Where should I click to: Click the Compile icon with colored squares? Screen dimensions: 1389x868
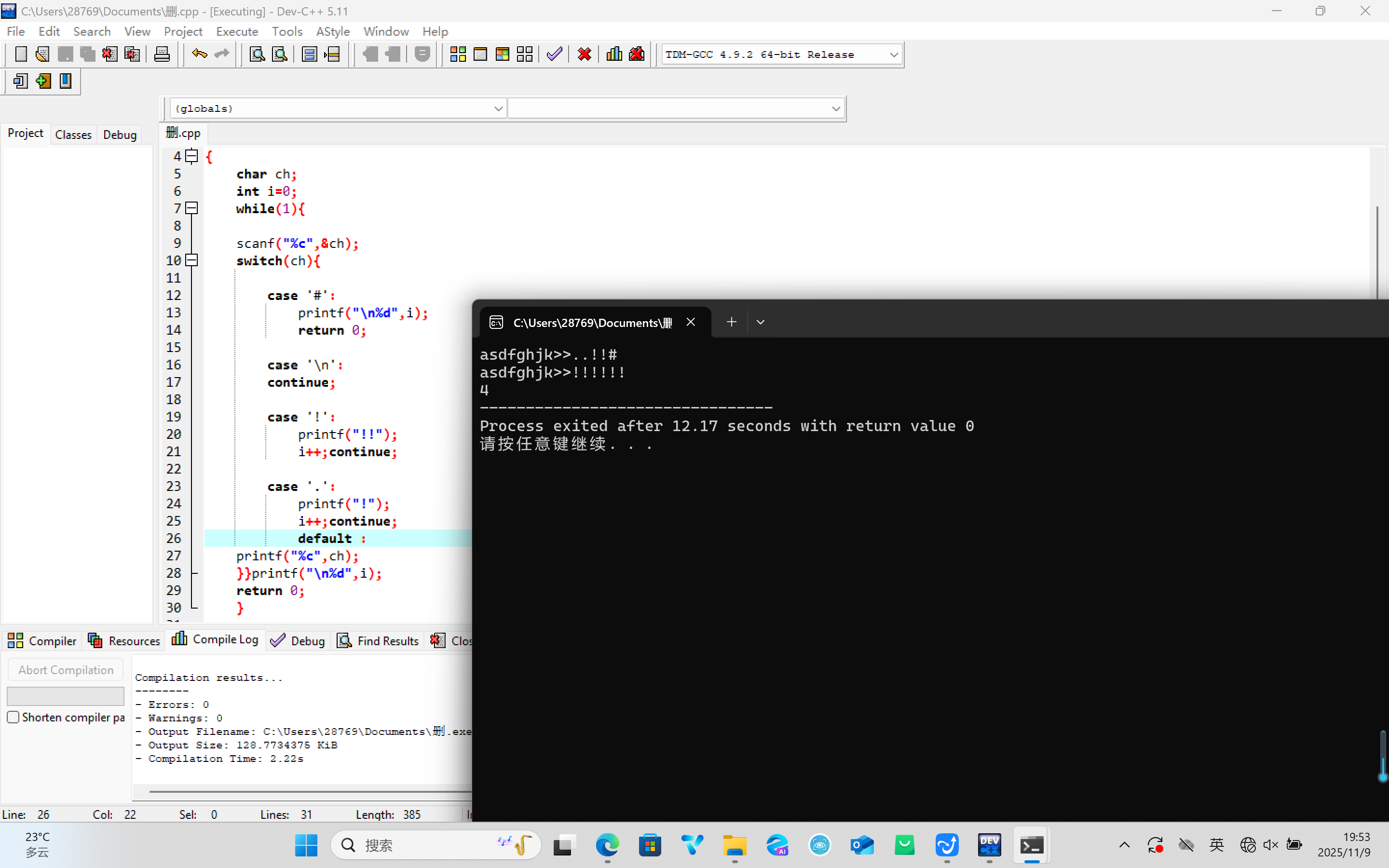(457, 54)
